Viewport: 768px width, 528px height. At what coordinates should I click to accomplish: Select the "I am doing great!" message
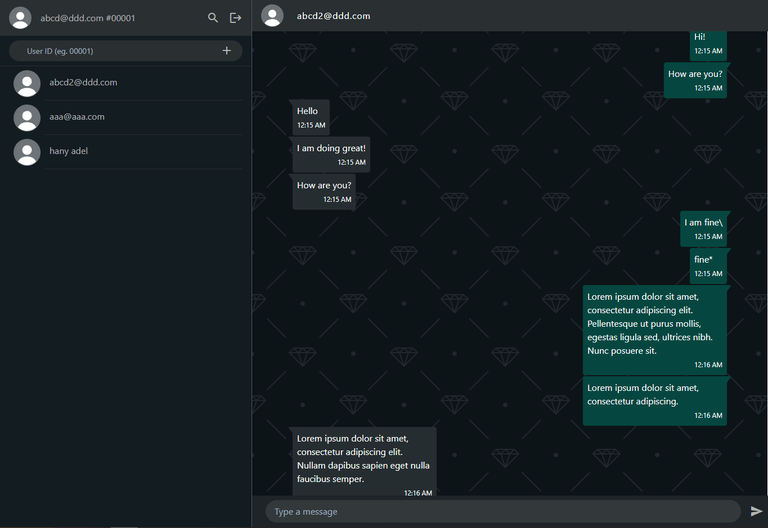tap(331, 154)
